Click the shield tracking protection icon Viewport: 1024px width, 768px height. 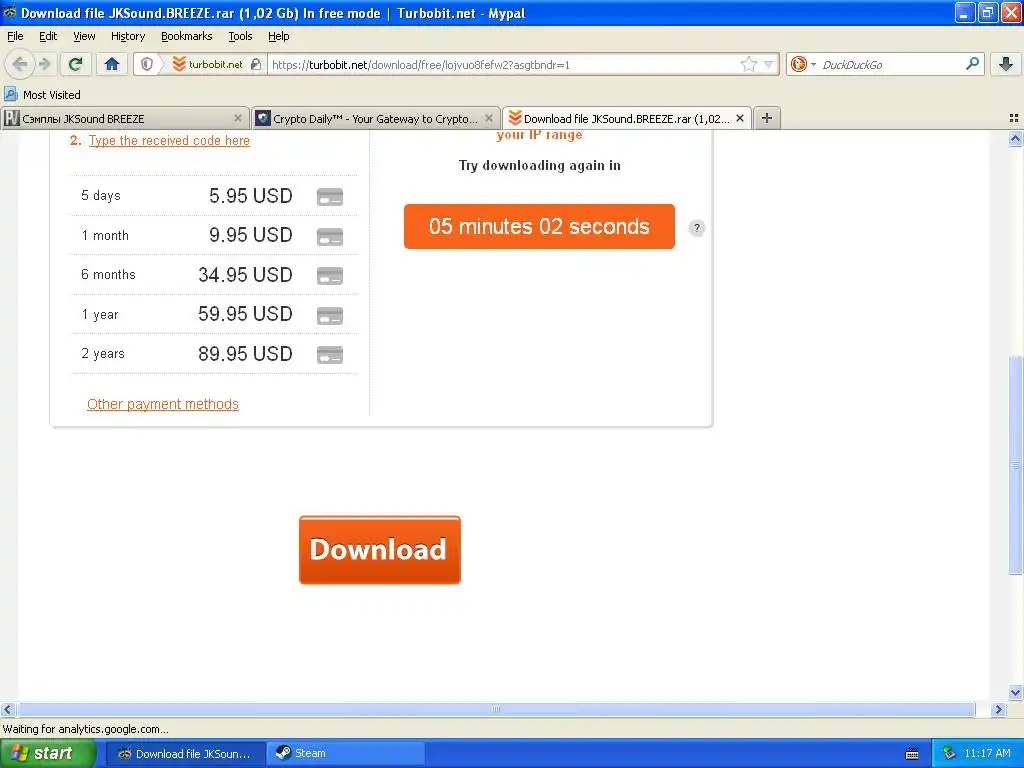tap(147, 64)
